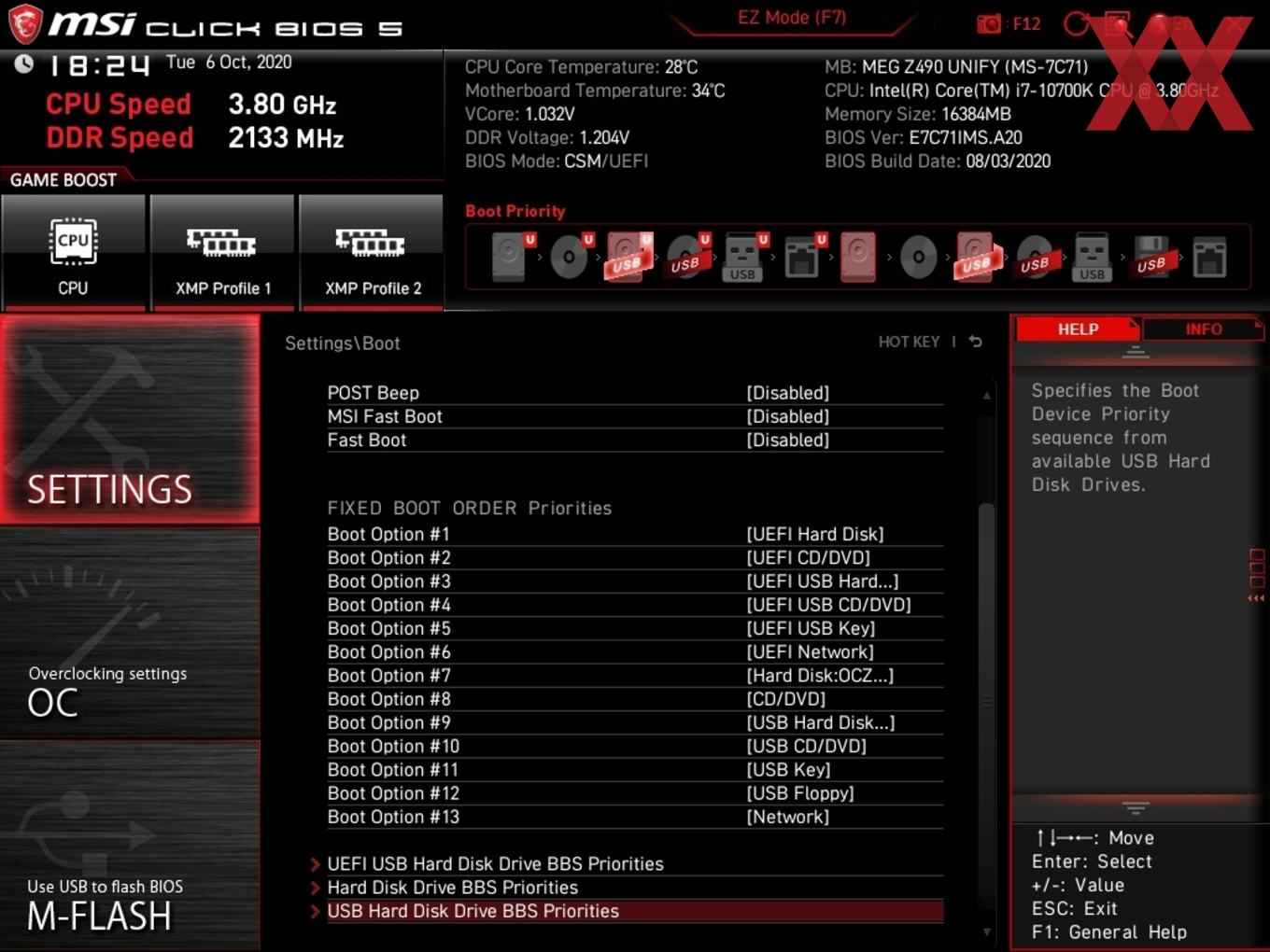
Task: Enable XMP Profile 1
Action: 222,252
